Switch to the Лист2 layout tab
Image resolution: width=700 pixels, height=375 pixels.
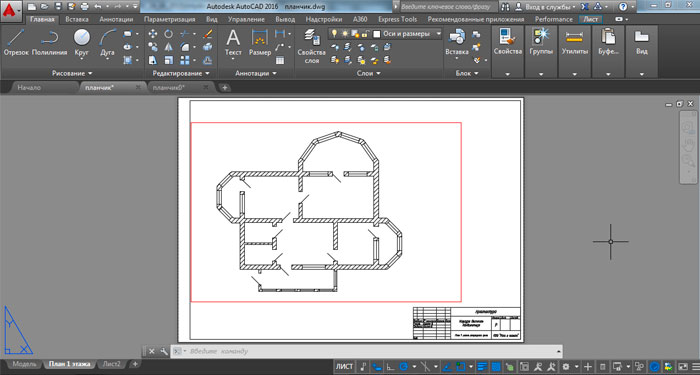(x=112, y=364)
